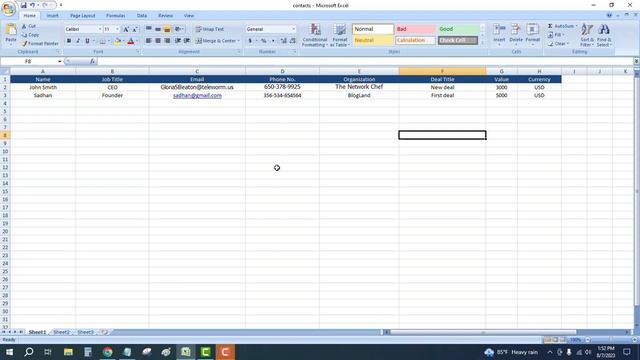Click the Increase Decimal icon
The height and width of the screenshot is (360, 640).
283,41
